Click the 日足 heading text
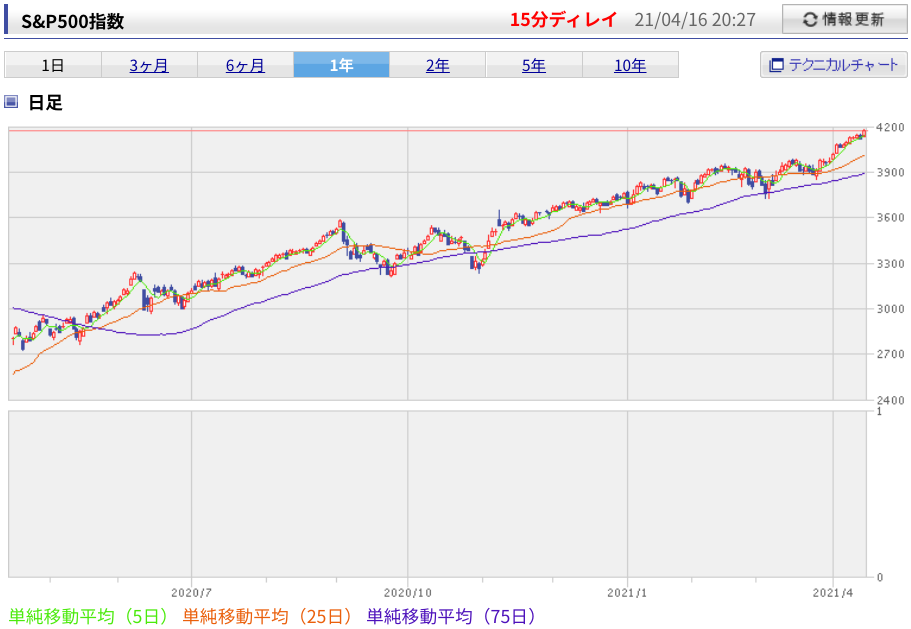 (45, 103)
